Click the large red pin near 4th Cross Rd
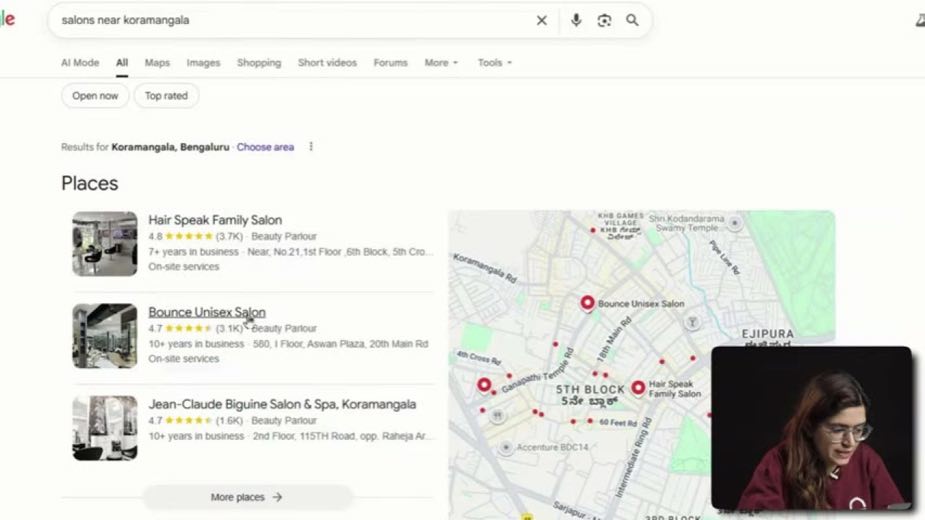This screenshot has height=520, width=925. coord(484,385)
